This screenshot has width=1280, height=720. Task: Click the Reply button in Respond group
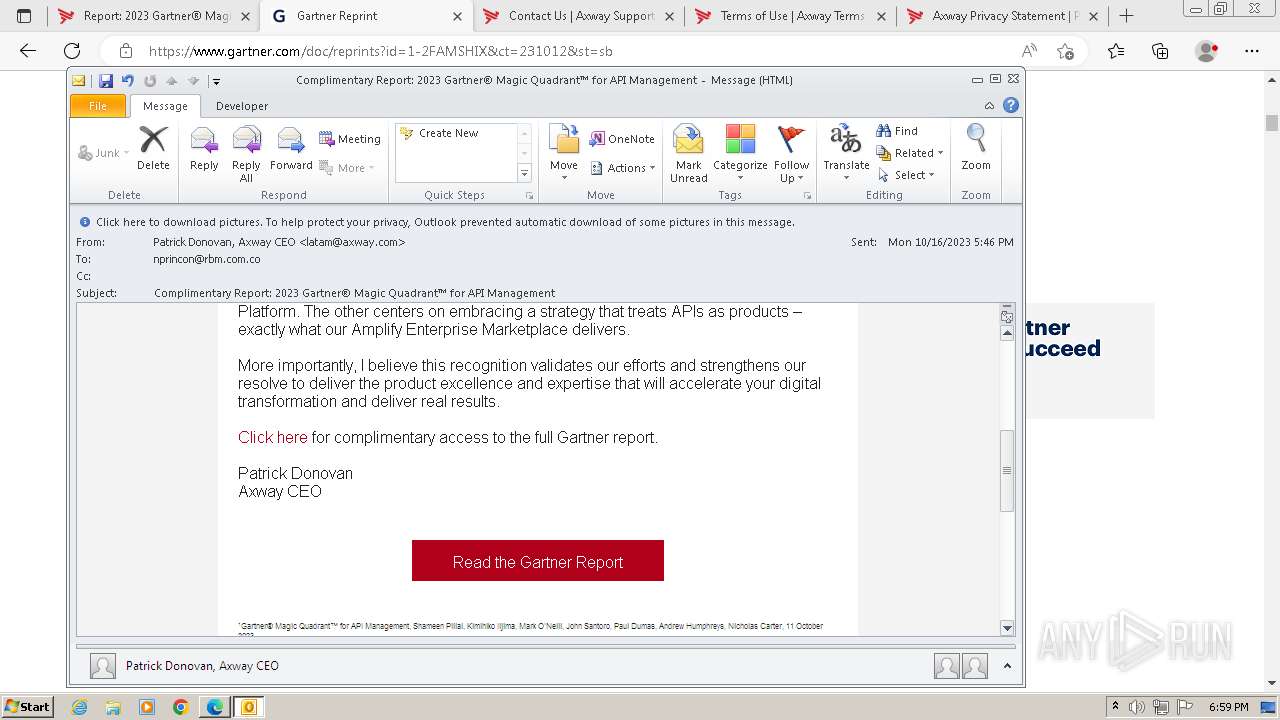click(204, 150)
